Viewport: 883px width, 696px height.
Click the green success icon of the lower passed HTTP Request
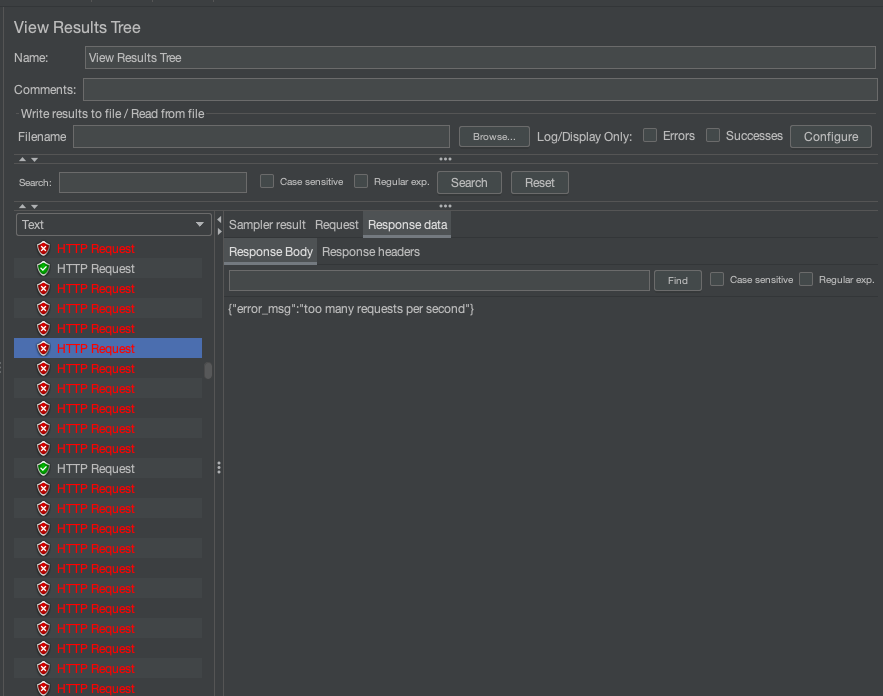point(43,469)
